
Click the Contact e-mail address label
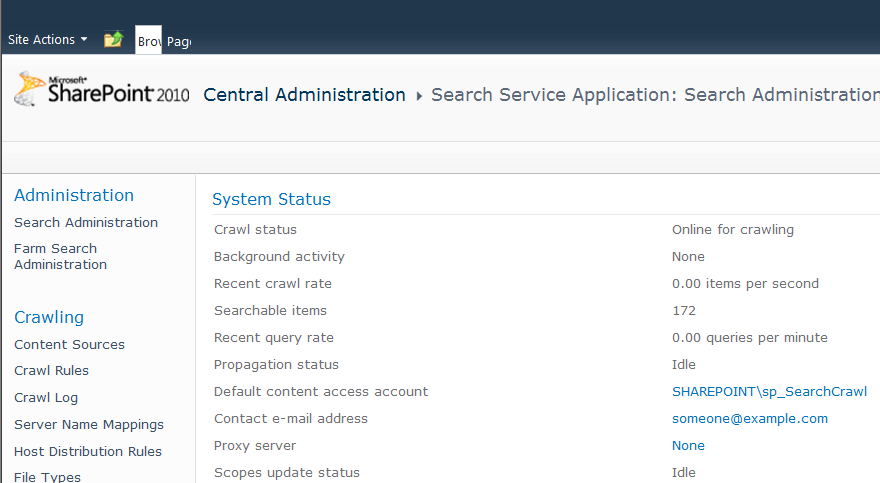tap(291, 418)
